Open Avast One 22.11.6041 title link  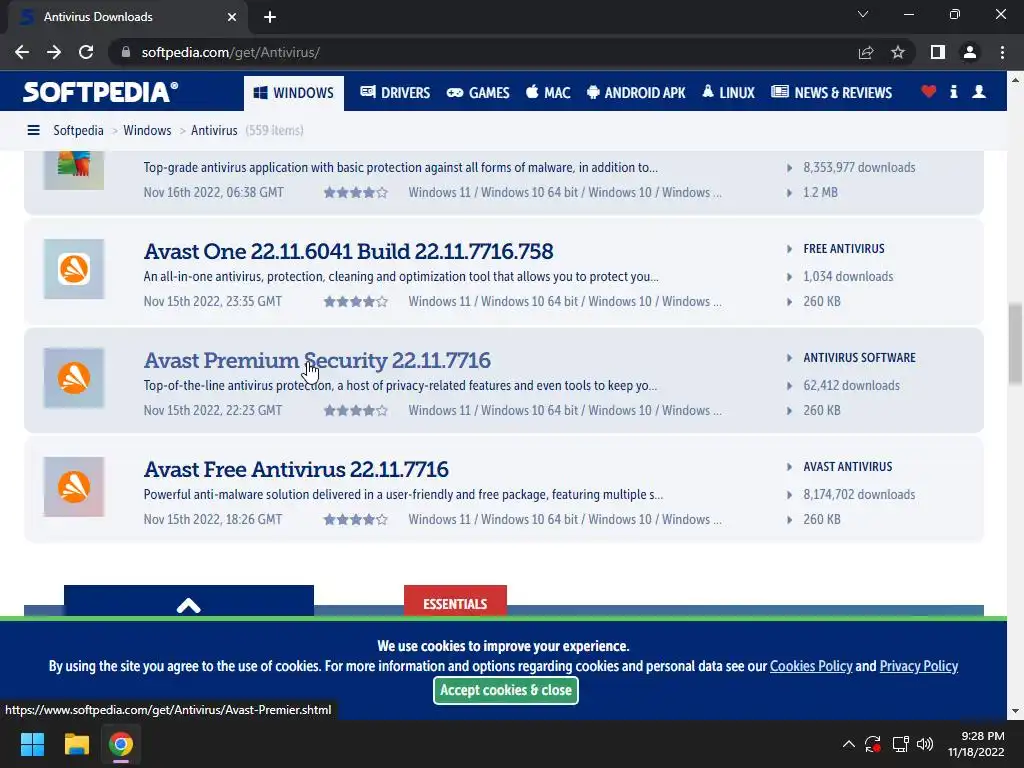click(349, 251)
